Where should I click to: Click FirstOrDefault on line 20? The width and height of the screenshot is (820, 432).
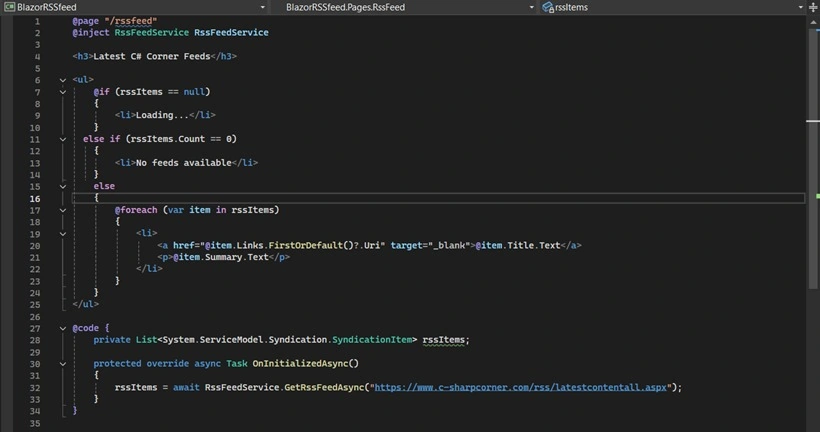click(x=306, y=245)
